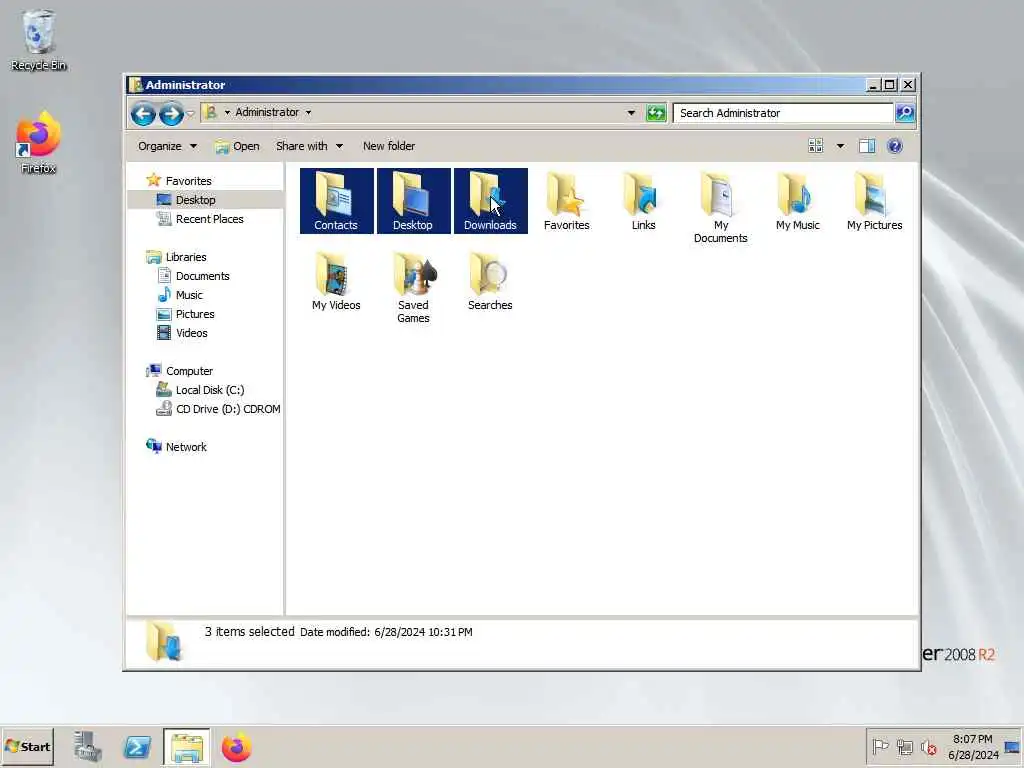Open Action Center flag in system tray
This screenshot has width=1024, height=768.
880,746
